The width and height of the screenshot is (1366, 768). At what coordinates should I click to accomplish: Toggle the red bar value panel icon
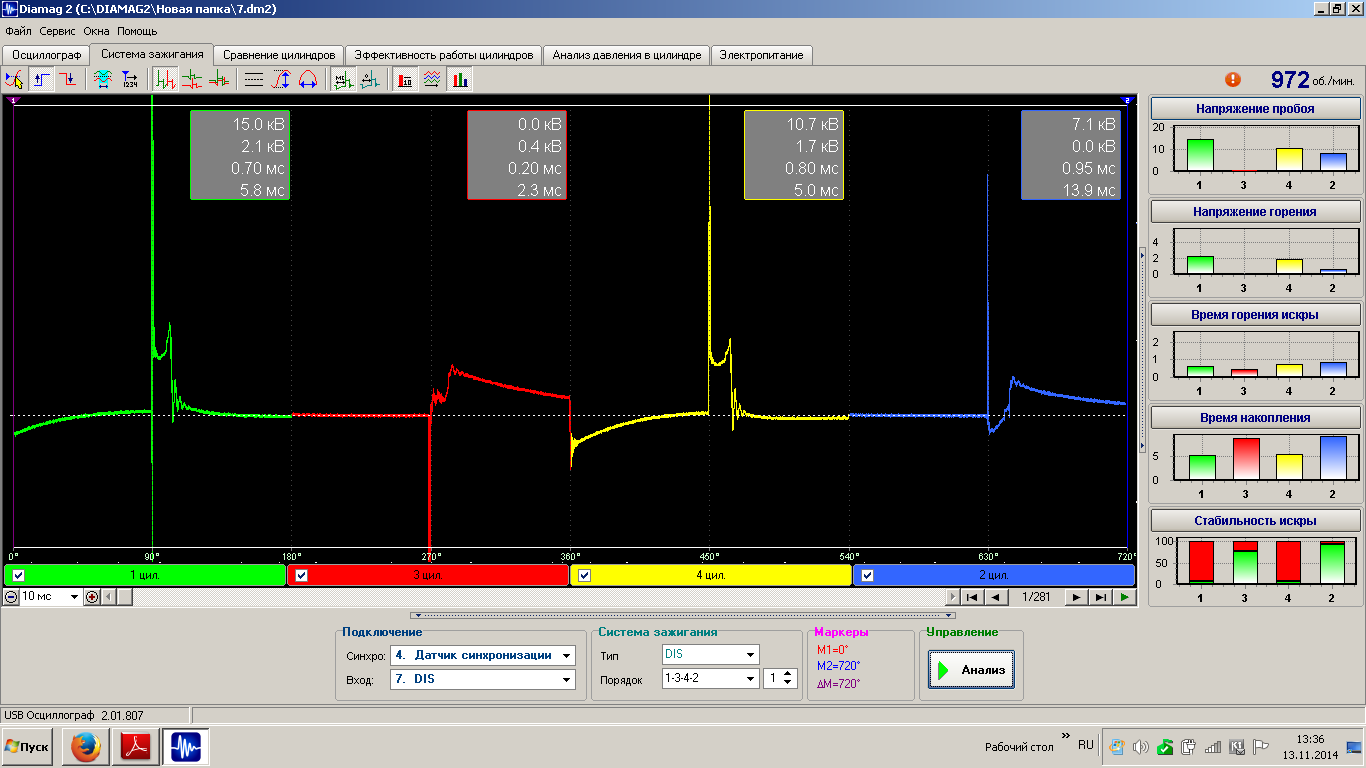tap(405, 80)
